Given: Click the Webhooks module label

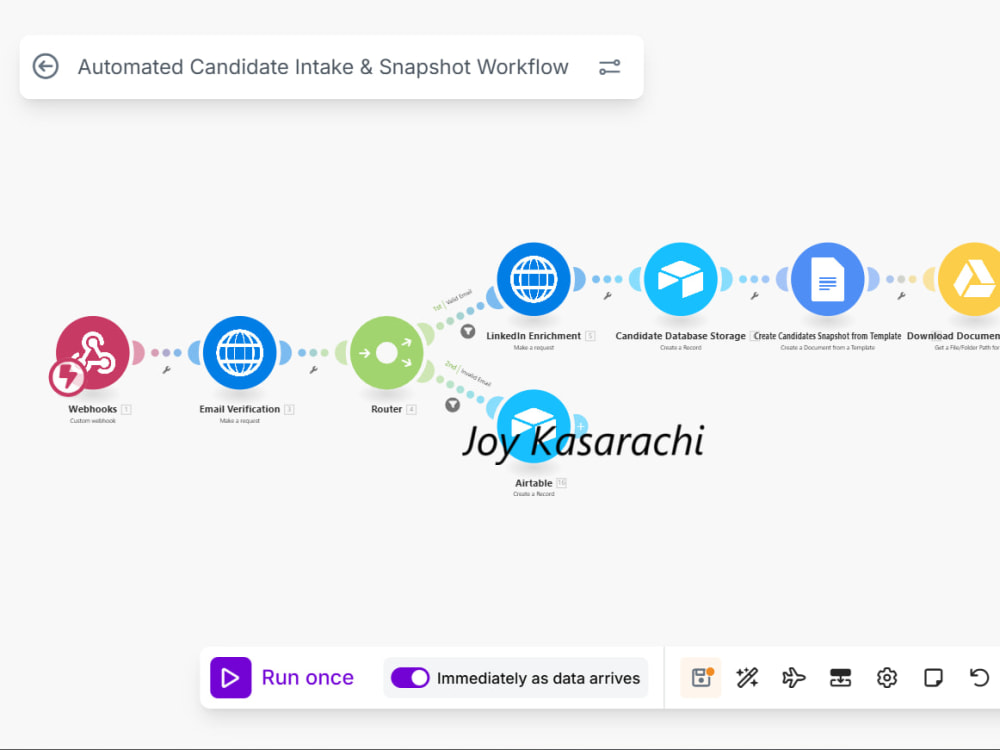Looking at the screenshot, I should point(92,409).
